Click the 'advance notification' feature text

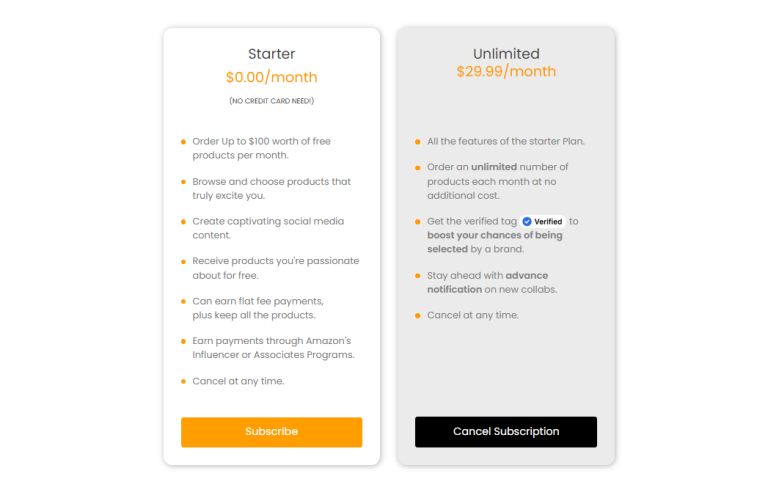coord(487,282)
